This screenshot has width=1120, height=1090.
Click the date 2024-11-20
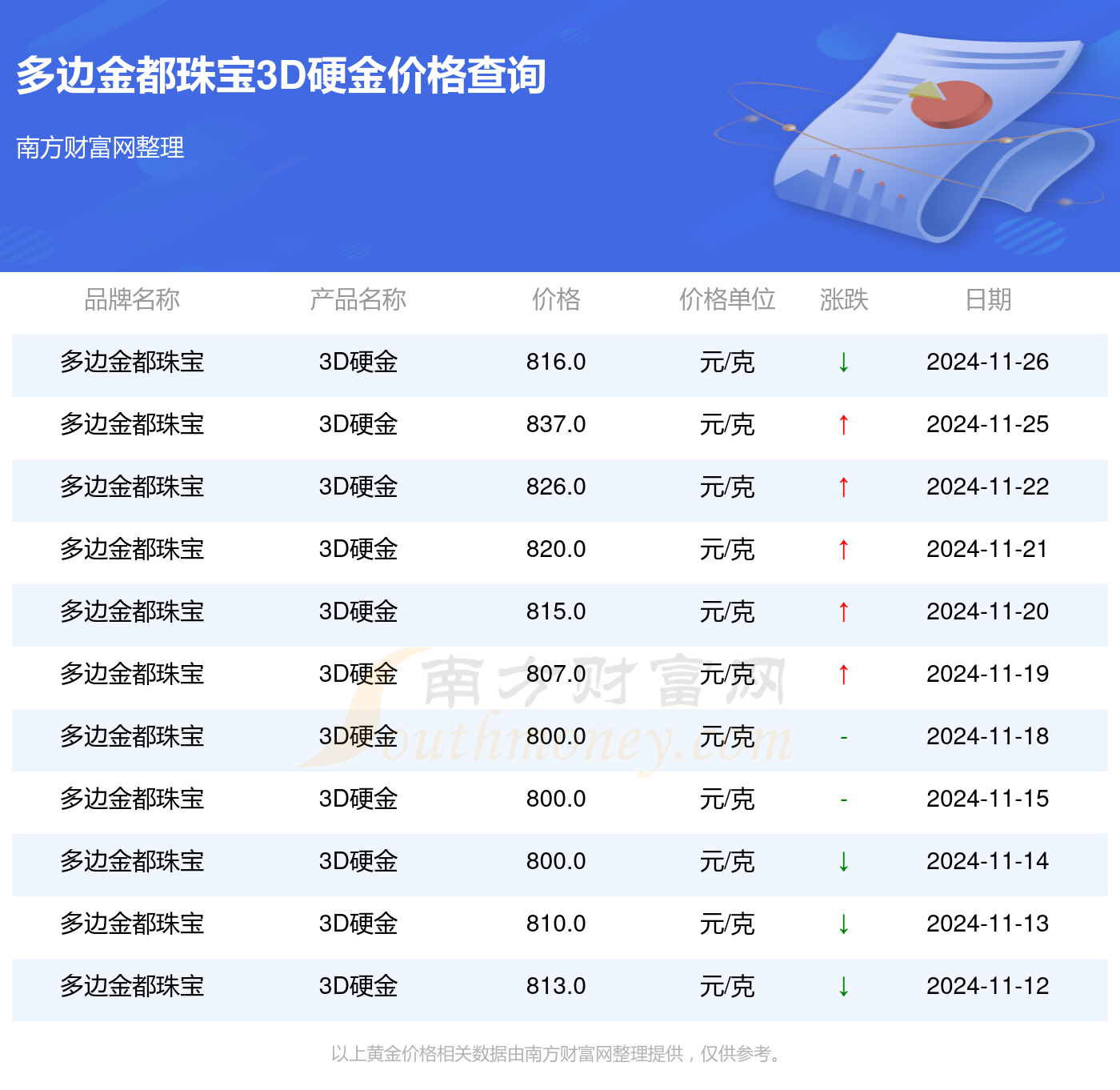click(x=988, y=611)
